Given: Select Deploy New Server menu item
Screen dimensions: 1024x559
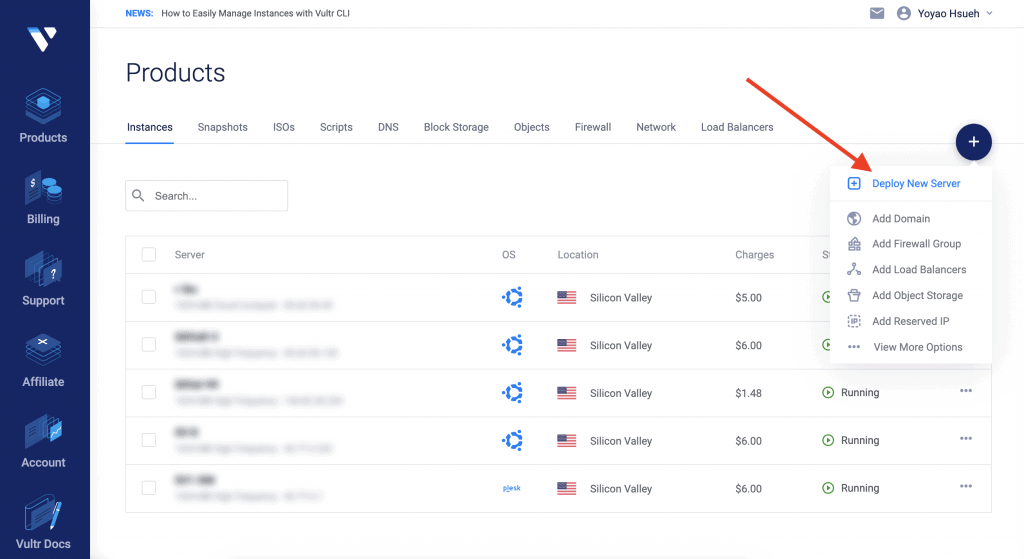Looking at the screenshot, I should click(915, 184).
